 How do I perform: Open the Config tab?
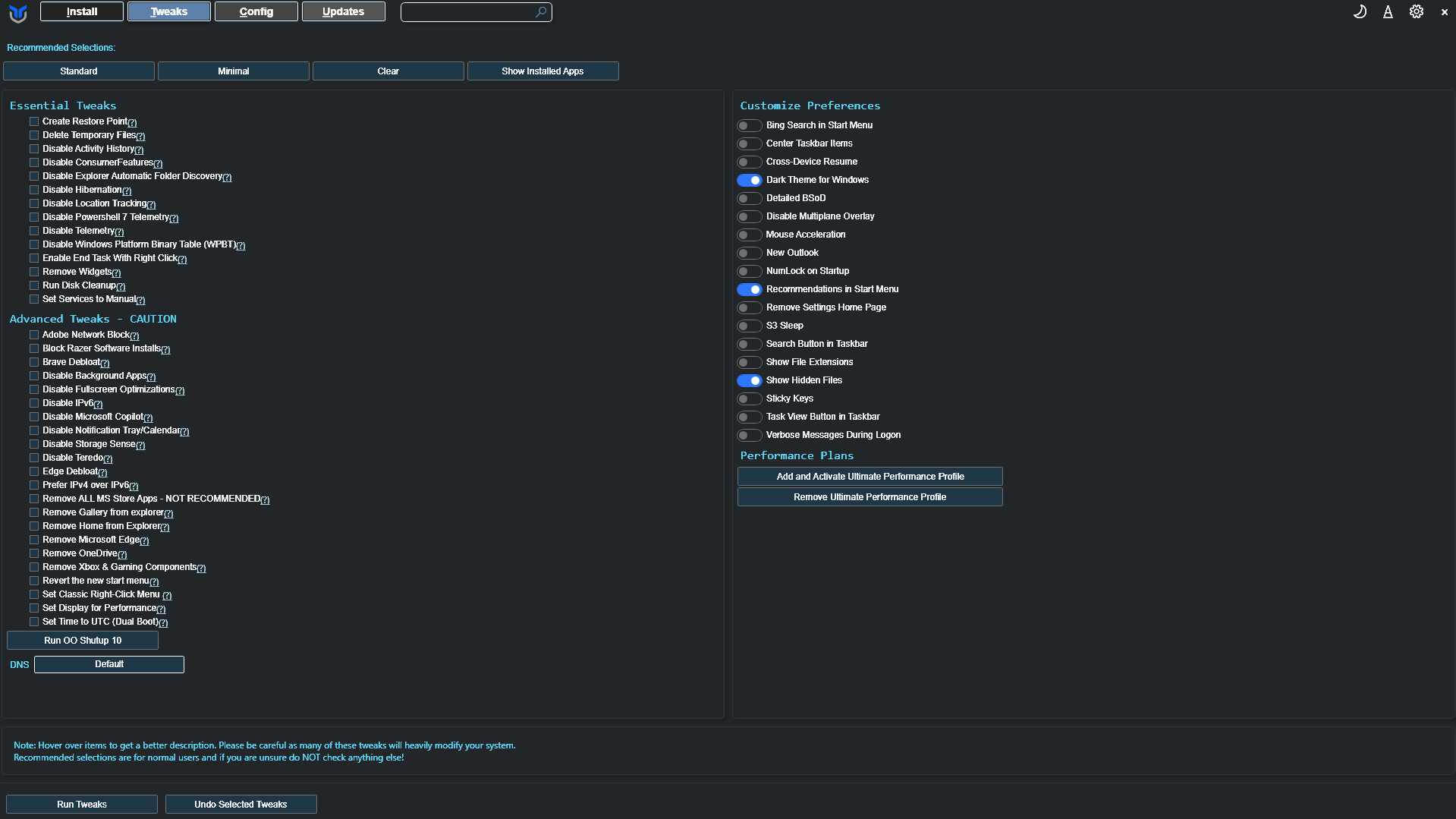pyautogui.click(x=256, y=11)
